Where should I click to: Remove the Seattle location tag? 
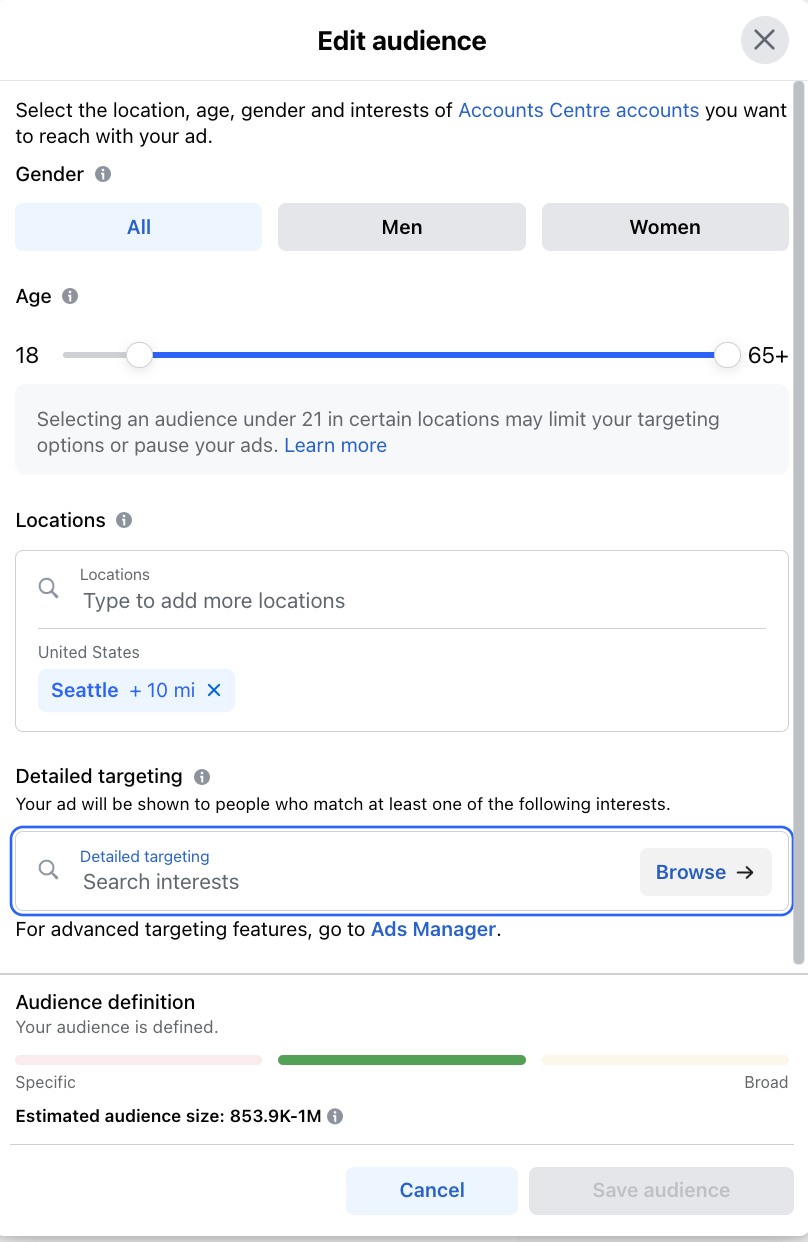pyautogui.click(x=213, y=690)
